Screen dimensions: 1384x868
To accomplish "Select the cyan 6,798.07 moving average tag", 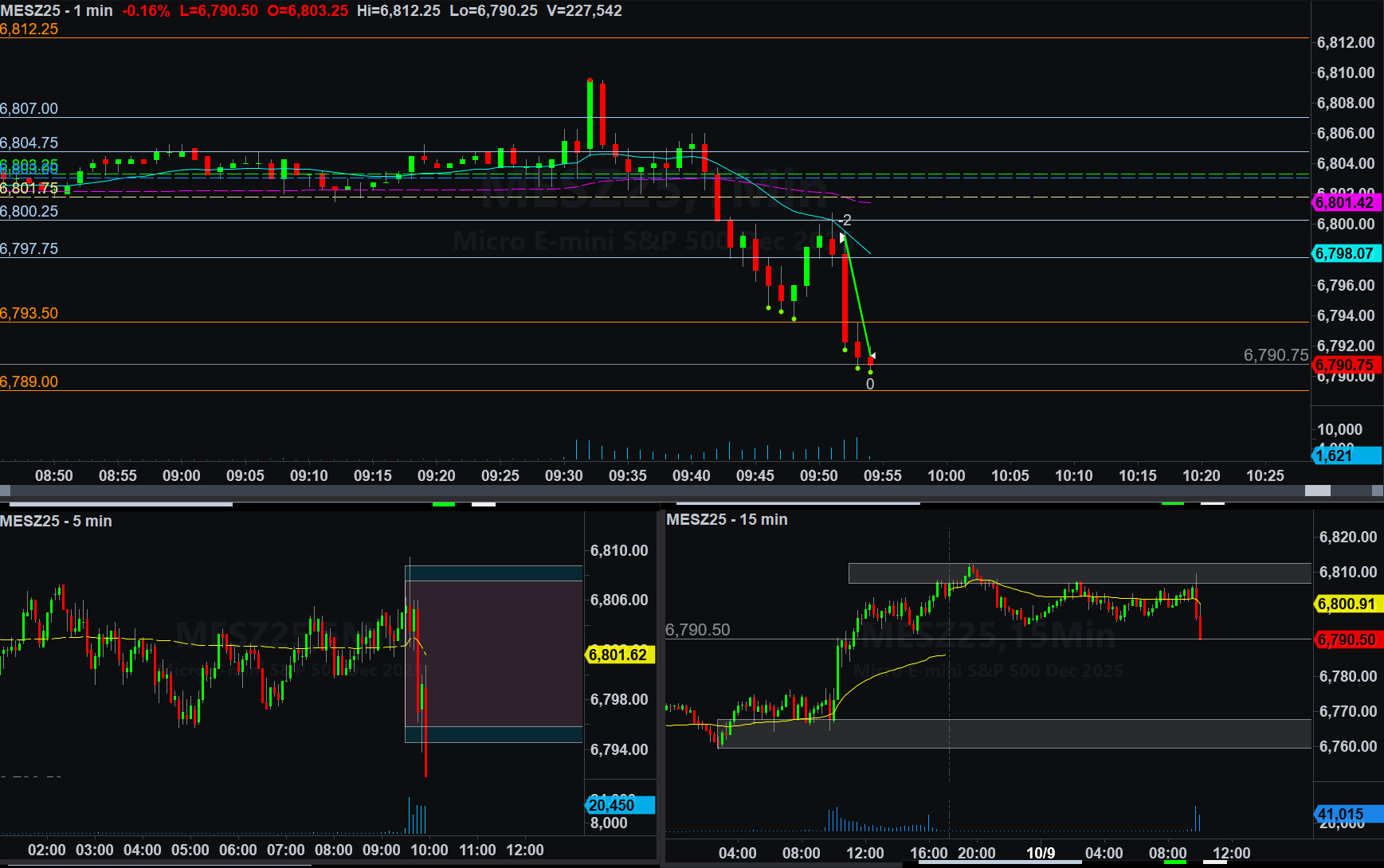I will [1345, 254].
